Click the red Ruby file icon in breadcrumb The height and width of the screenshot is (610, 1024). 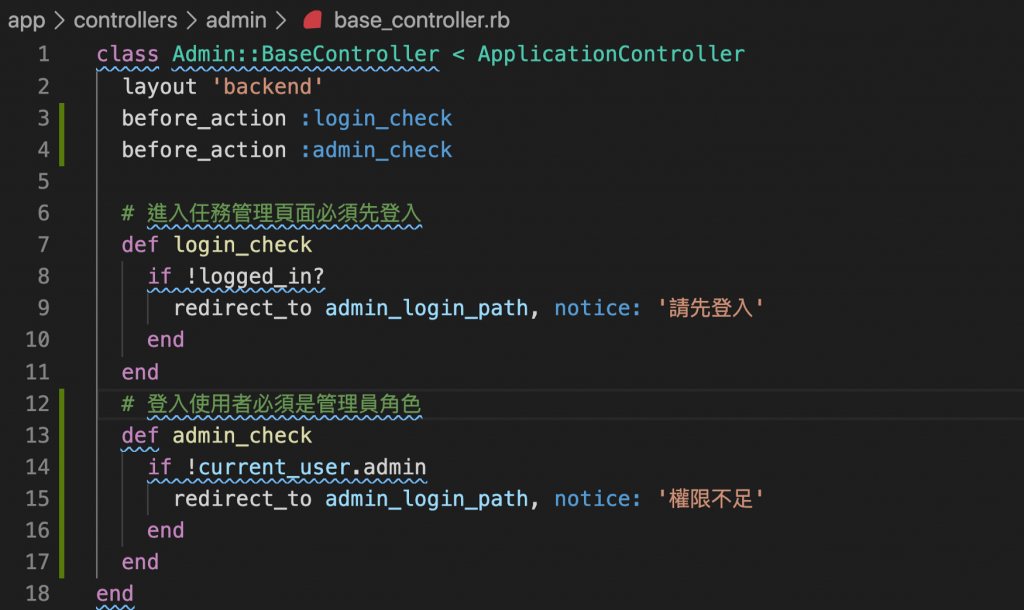(x=313, y=20)
